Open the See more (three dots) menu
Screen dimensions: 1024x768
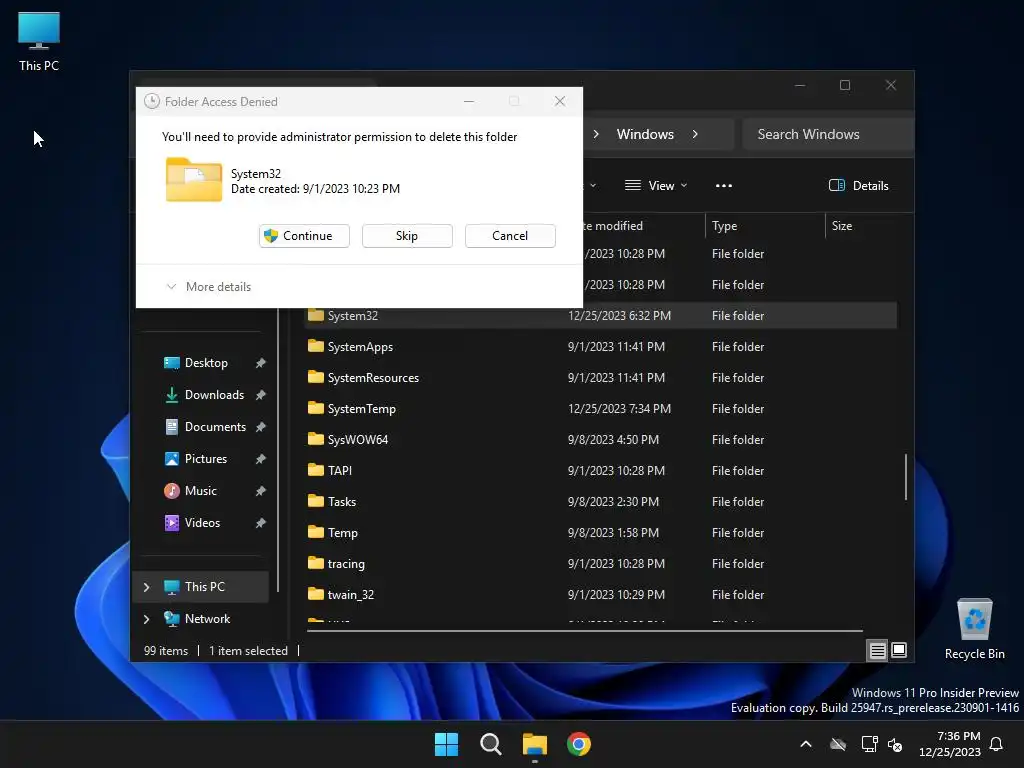click(724, 185)
